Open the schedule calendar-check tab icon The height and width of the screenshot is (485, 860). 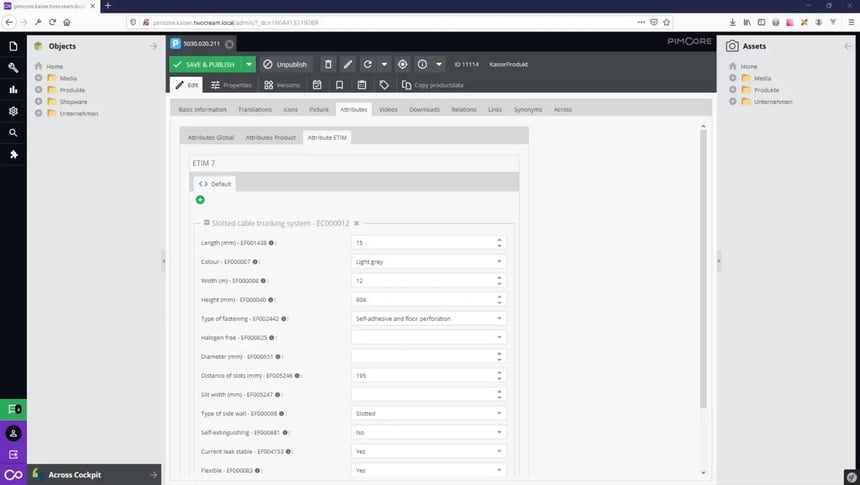pyautogui.click(x=317, y=85)
